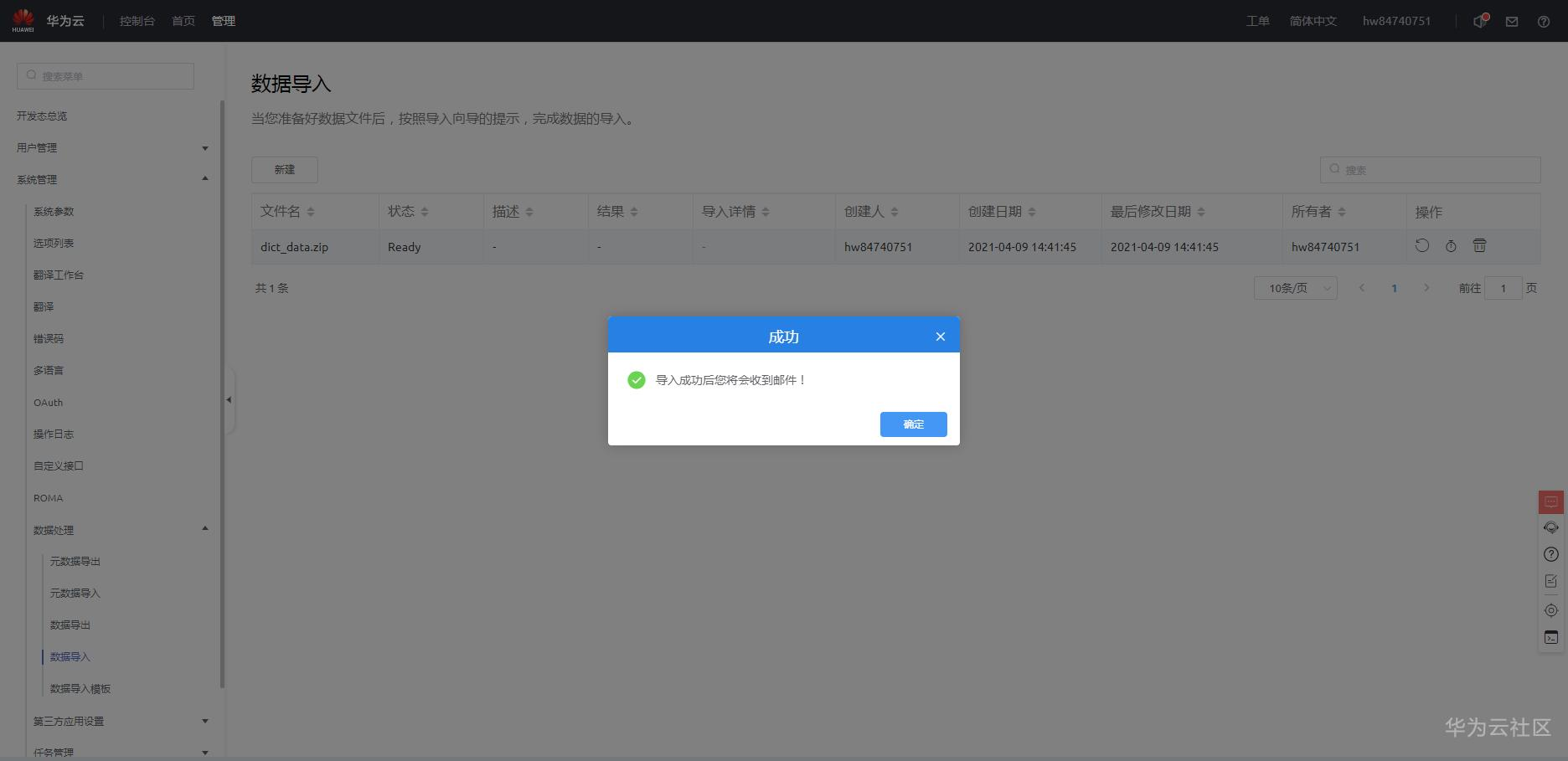This screenshot has width=1568, height=761.
Task: Sort the table by 最后修改日期 column
Action: 1201,212
